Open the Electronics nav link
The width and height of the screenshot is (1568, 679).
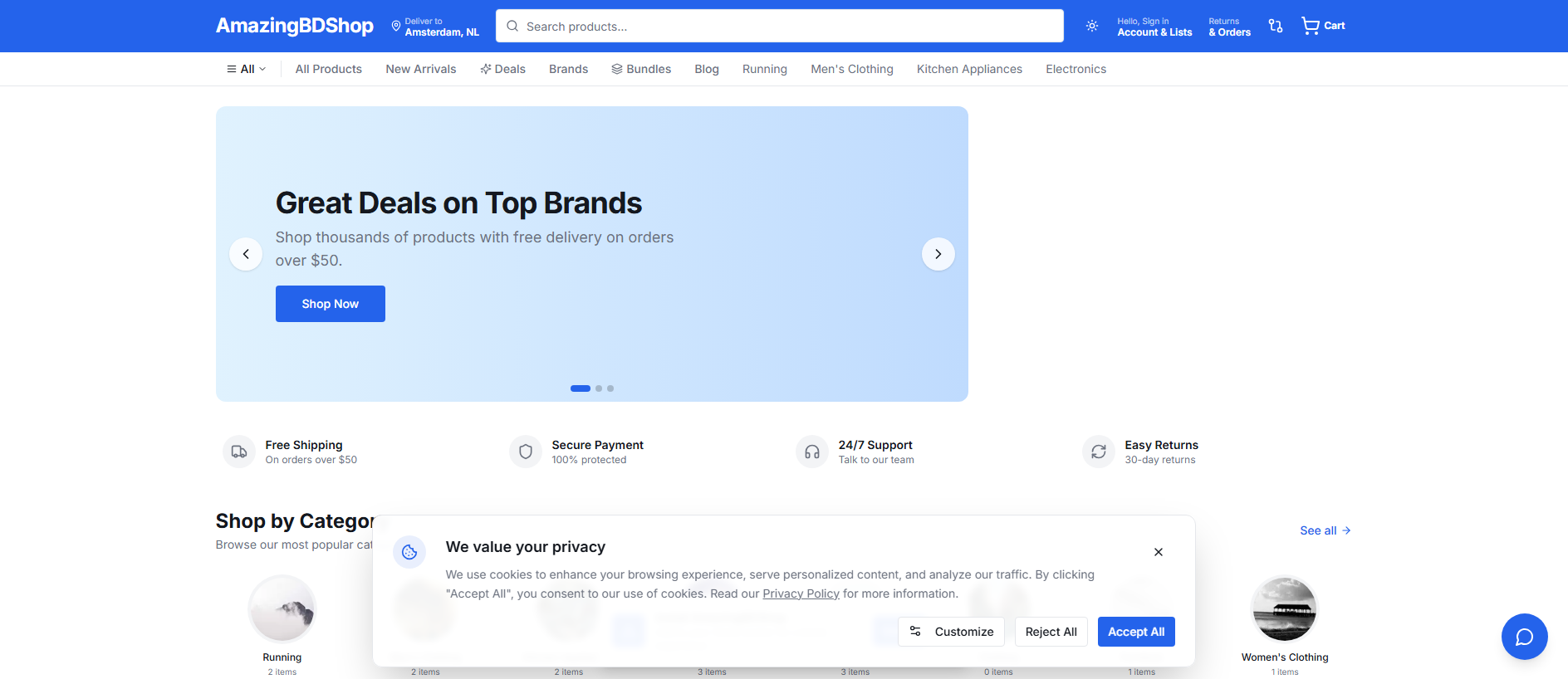[x=1076, y=69]
